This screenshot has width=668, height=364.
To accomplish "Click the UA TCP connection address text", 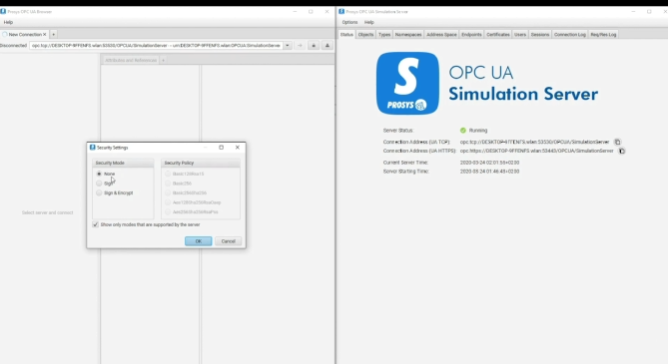I will (535, 142).
